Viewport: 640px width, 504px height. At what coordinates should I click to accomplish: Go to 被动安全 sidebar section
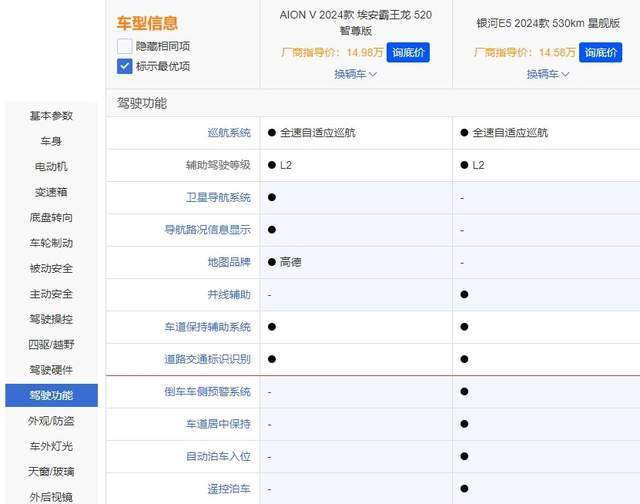(51, 269)
